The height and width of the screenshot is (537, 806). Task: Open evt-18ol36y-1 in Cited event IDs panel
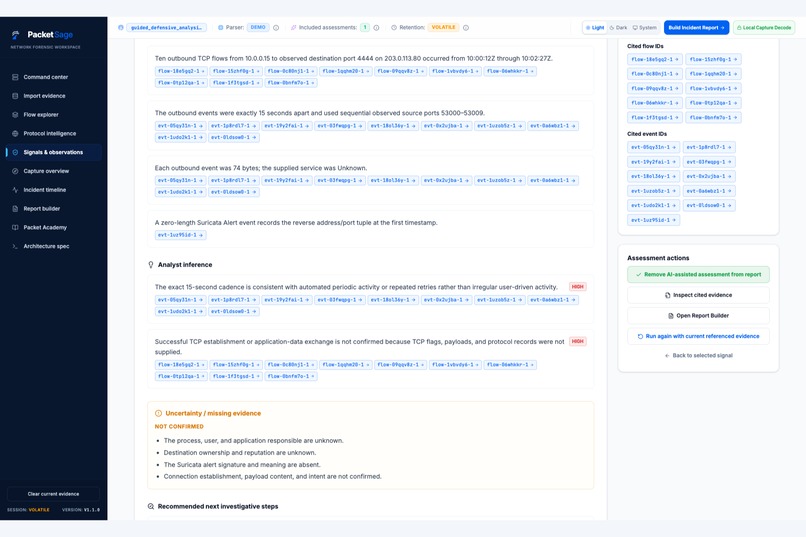click(653, 176)
